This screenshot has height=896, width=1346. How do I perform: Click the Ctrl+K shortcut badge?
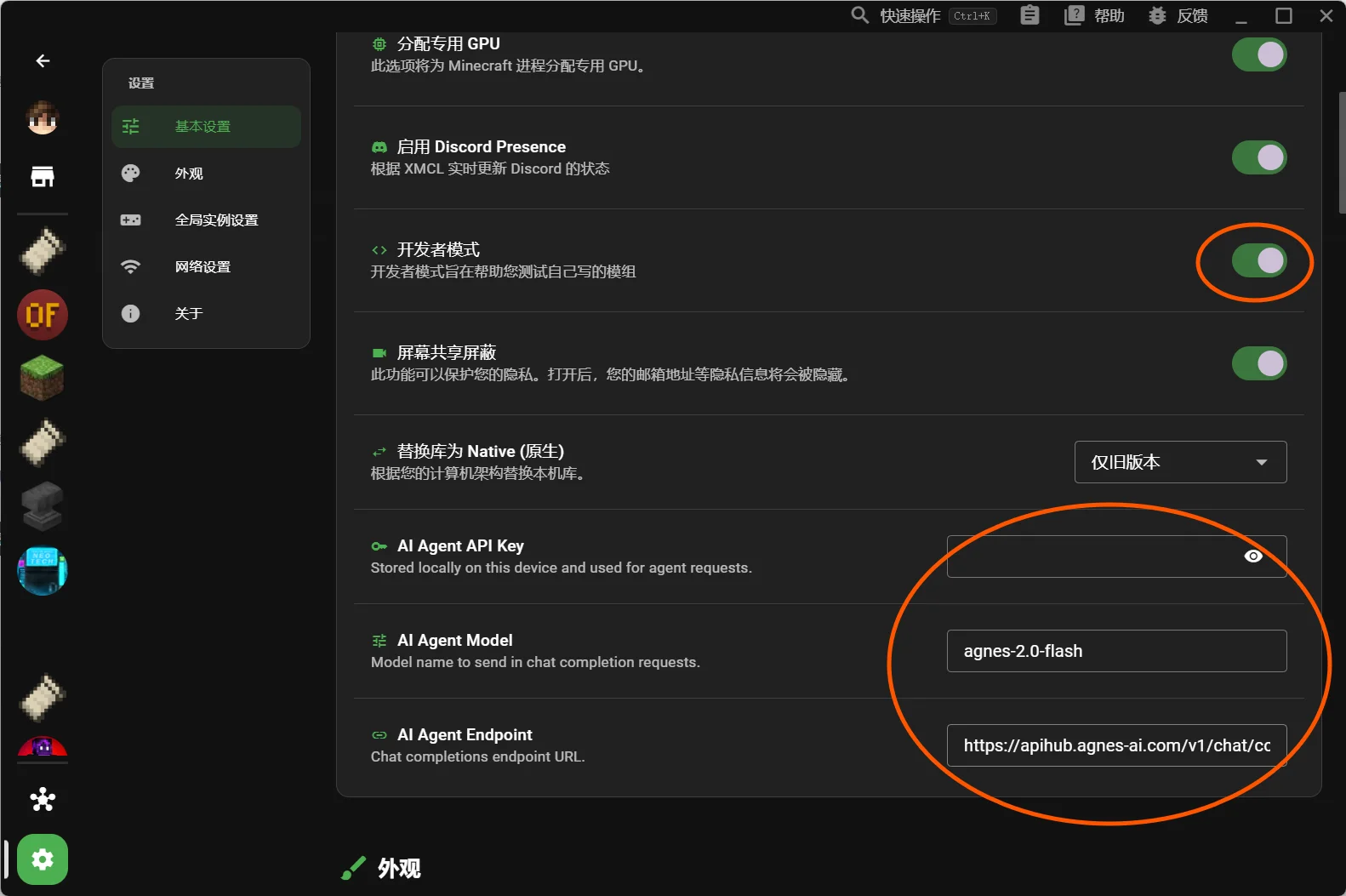click(x=972, y=15)
